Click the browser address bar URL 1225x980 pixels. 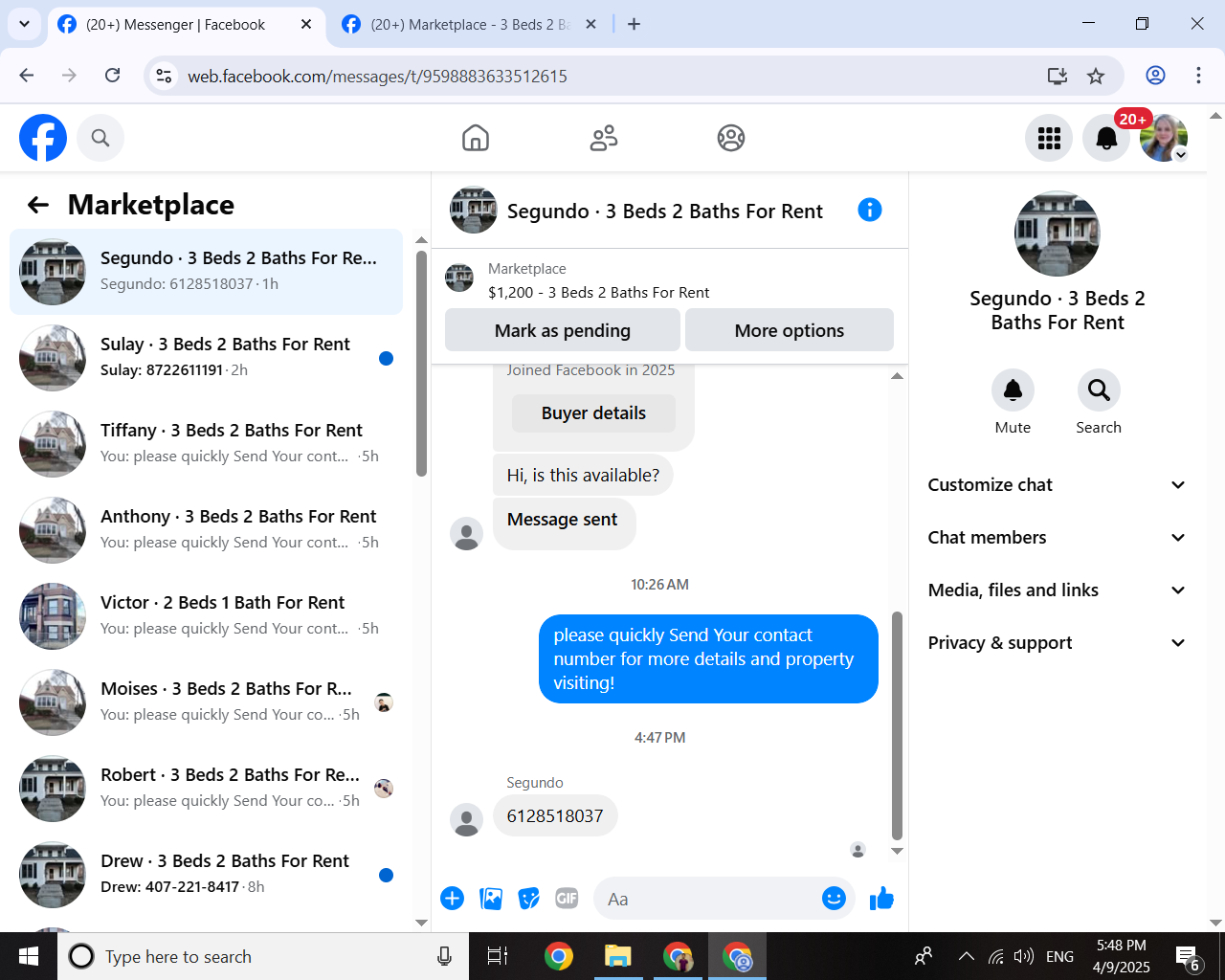coord(377,77)
